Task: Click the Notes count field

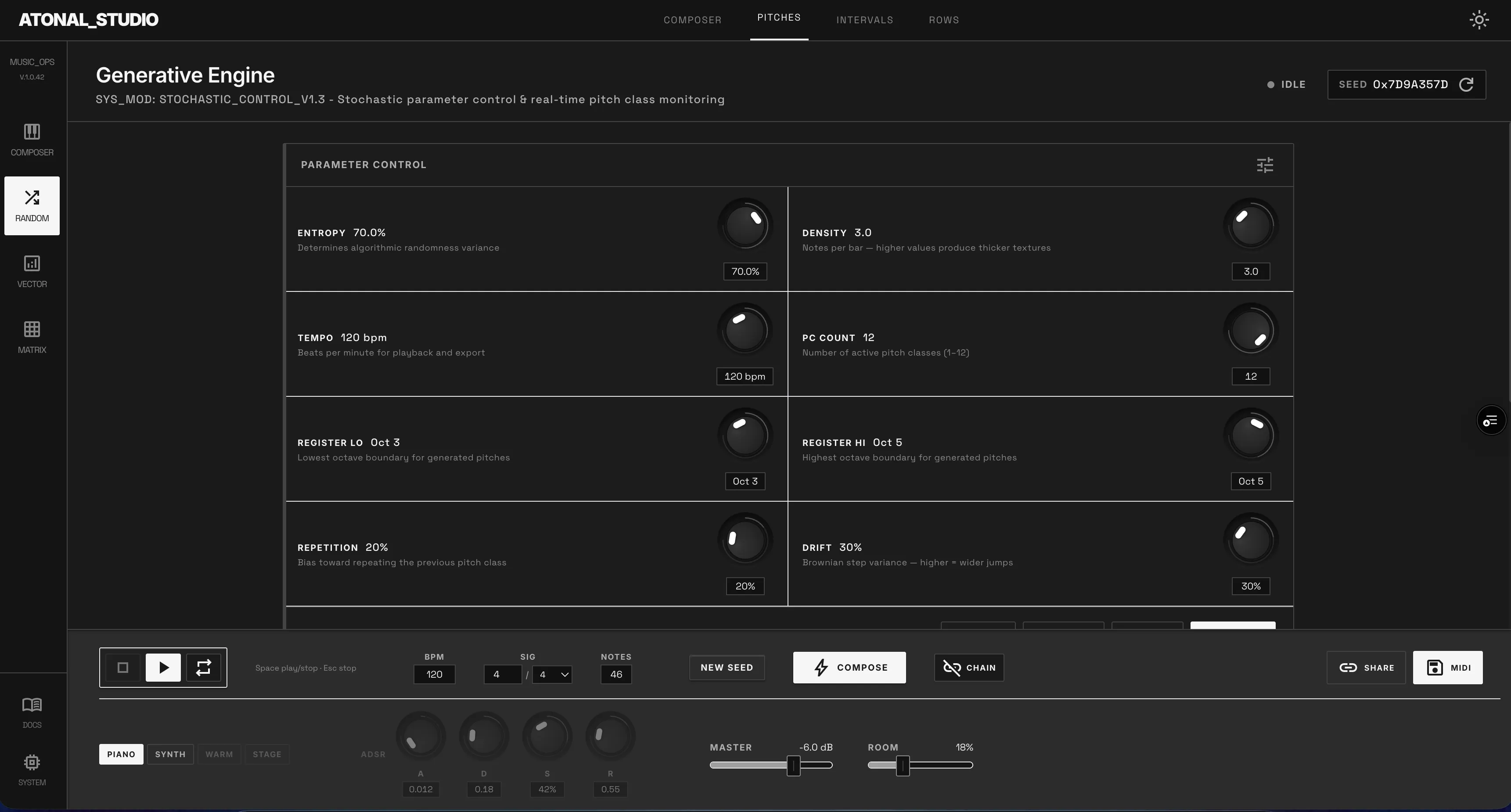Action: (x=616, y=674)
